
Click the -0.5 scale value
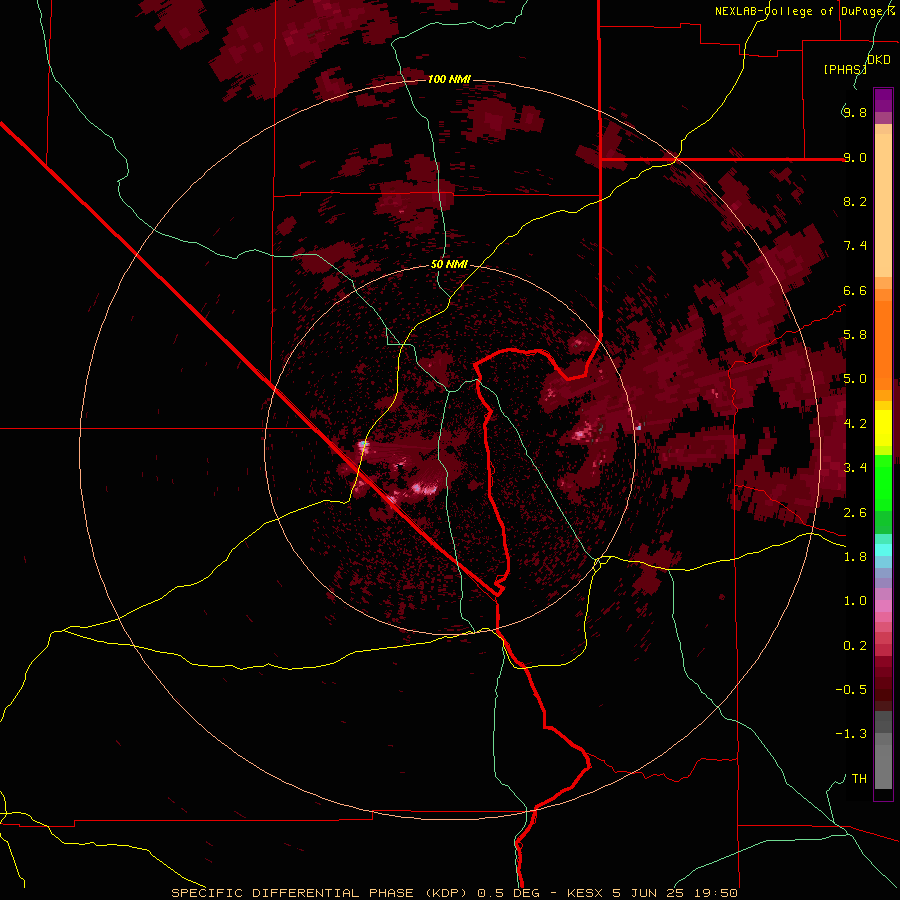851,690
